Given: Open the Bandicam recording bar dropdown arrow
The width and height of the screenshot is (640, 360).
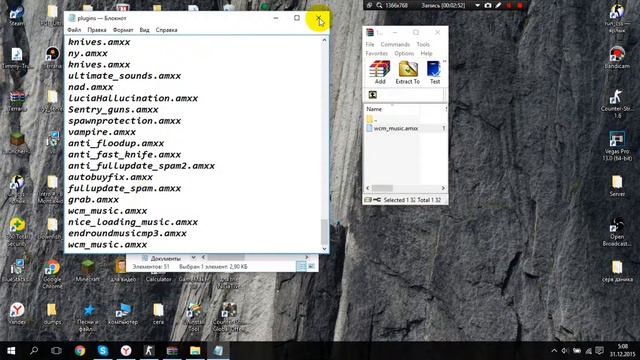Looking at the screenshot, I should tap(477, 6).
